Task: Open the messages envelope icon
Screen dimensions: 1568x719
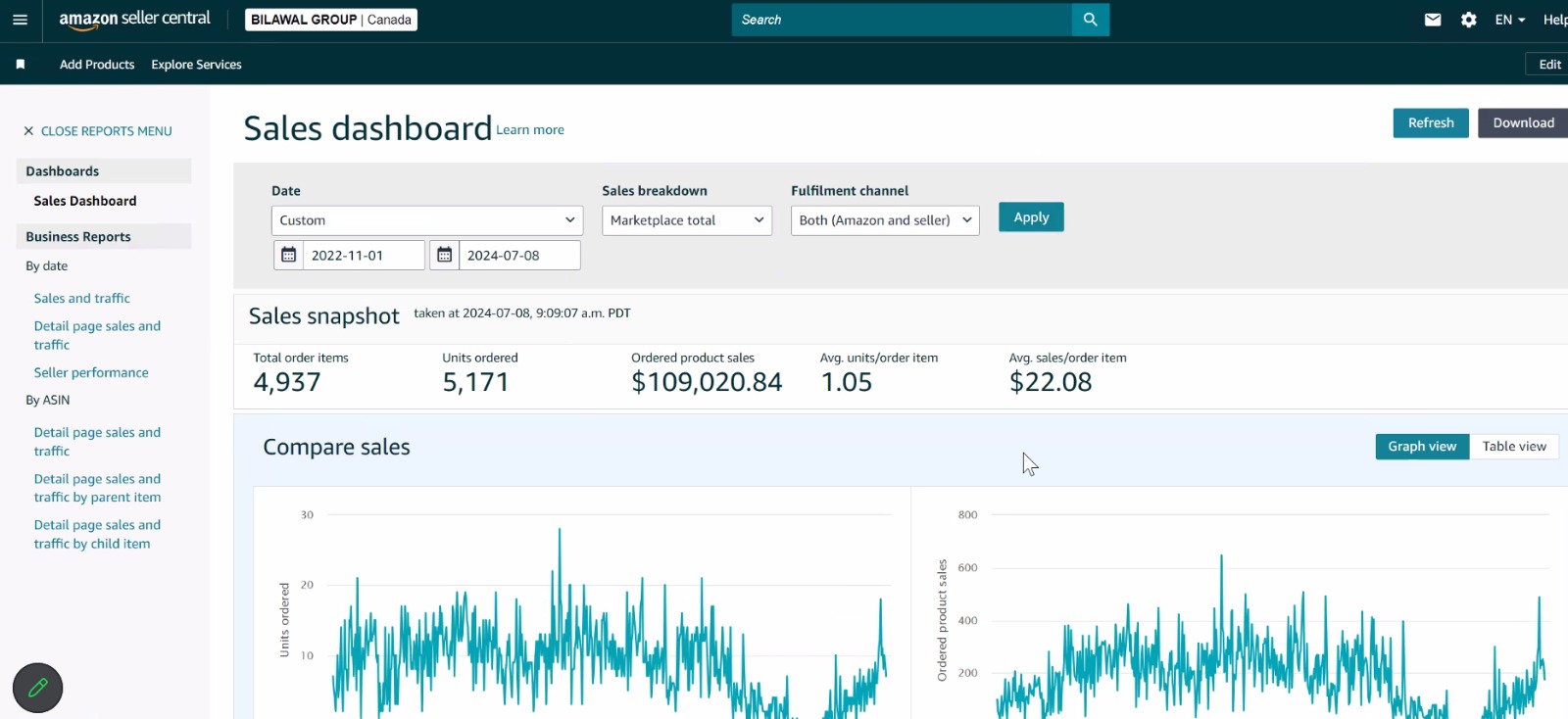Action: [1432, 20]
